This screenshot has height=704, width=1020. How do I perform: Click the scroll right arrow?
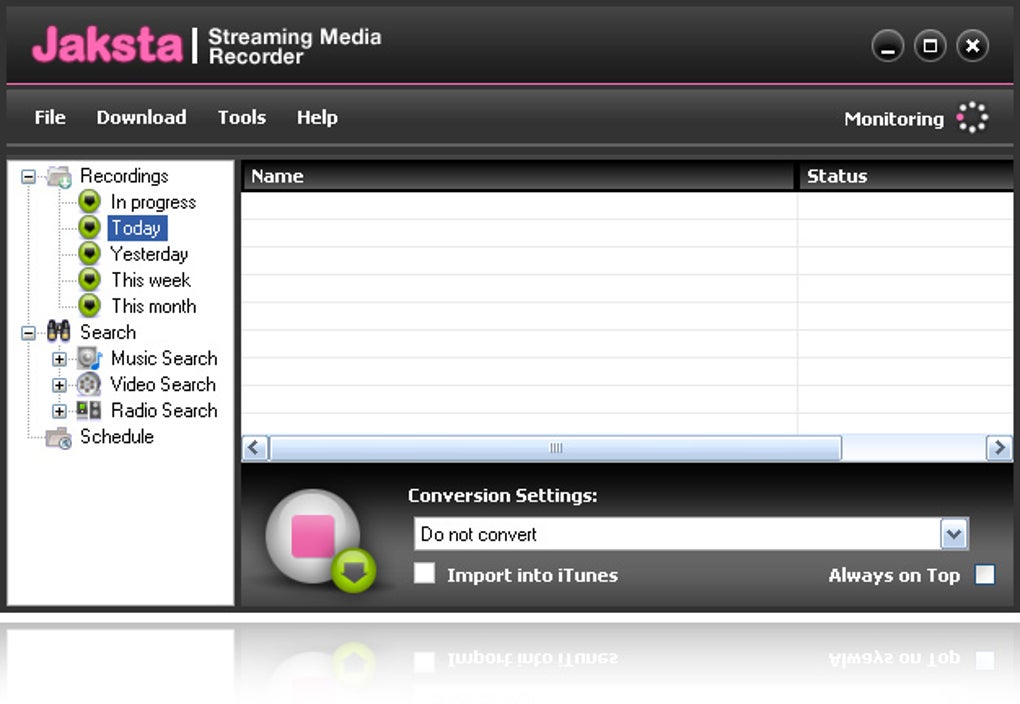point(999,448)
